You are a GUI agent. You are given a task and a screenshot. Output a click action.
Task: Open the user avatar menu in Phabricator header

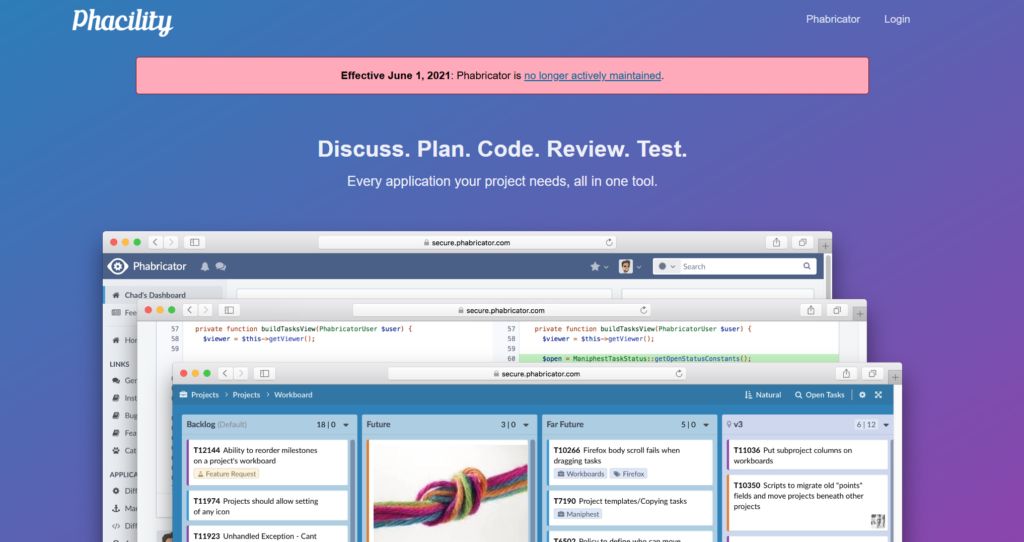[x=630, y=266]
